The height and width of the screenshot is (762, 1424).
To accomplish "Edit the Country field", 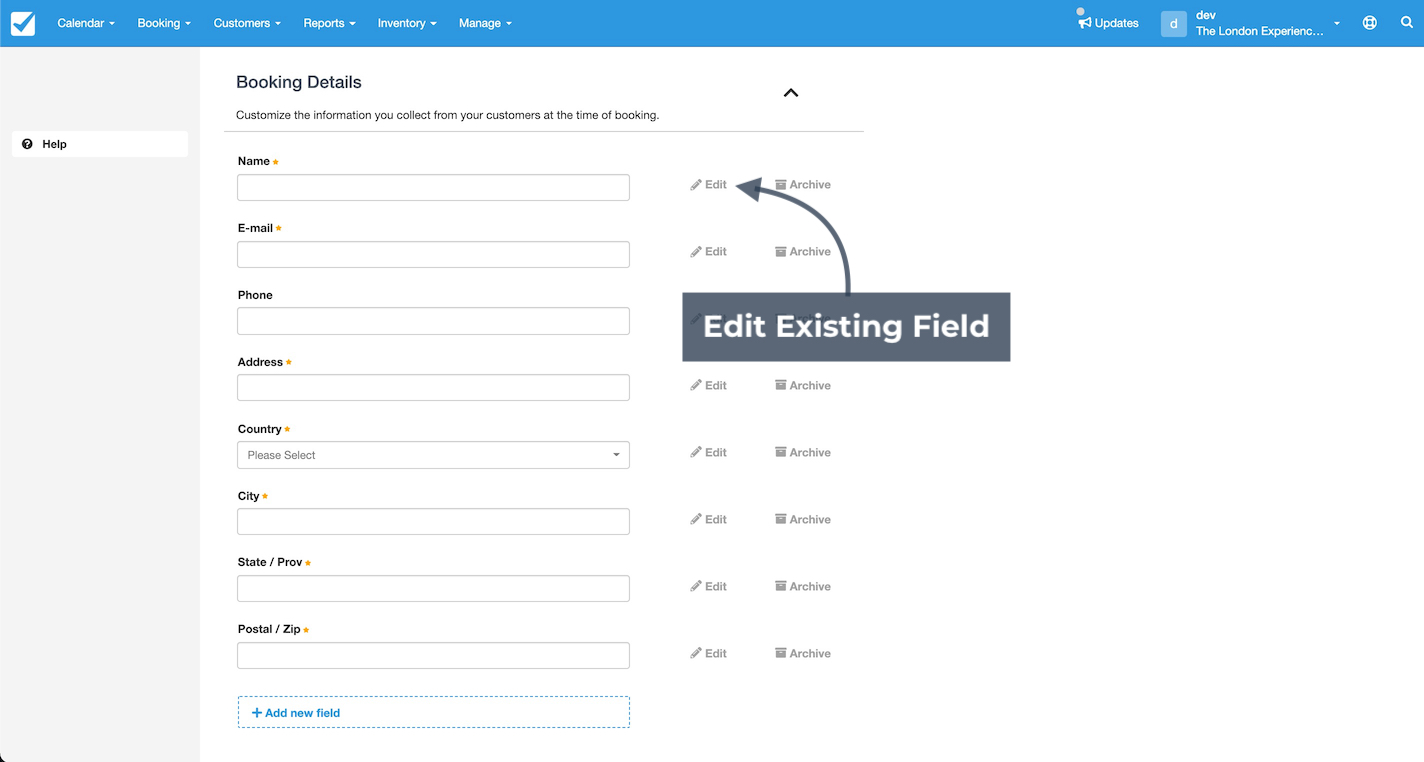I will click(708, 453).
